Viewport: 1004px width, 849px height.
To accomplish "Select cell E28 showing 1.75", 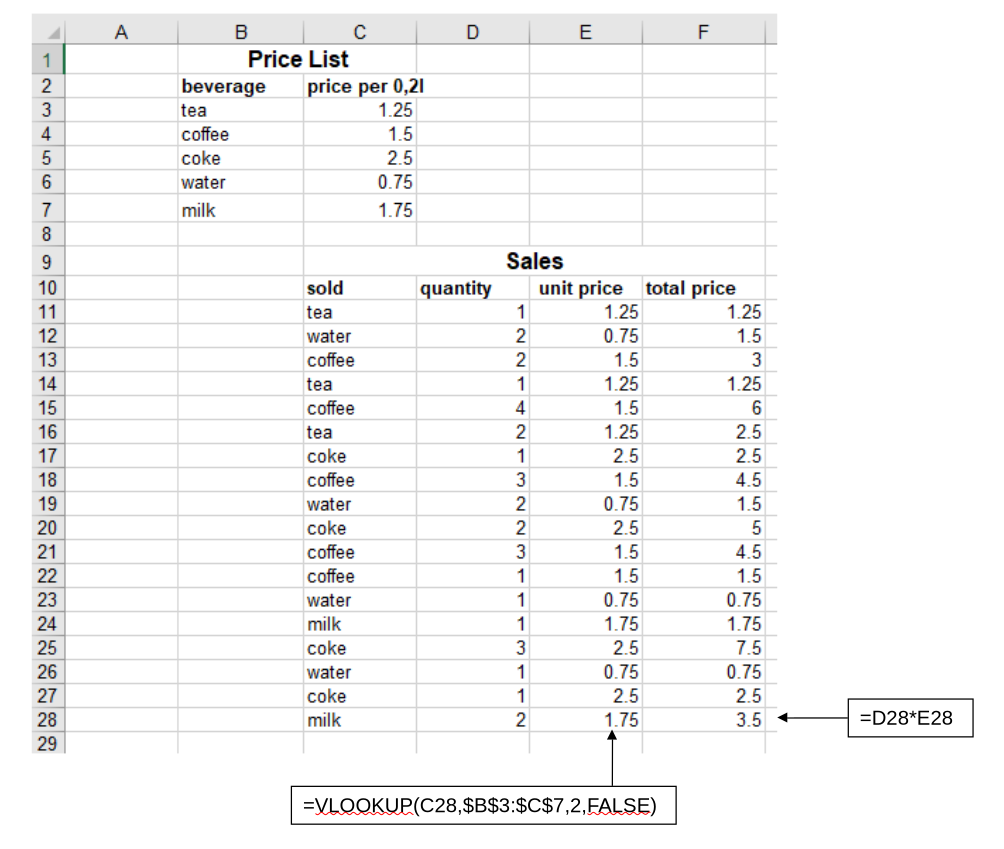I will coord(586,720).
